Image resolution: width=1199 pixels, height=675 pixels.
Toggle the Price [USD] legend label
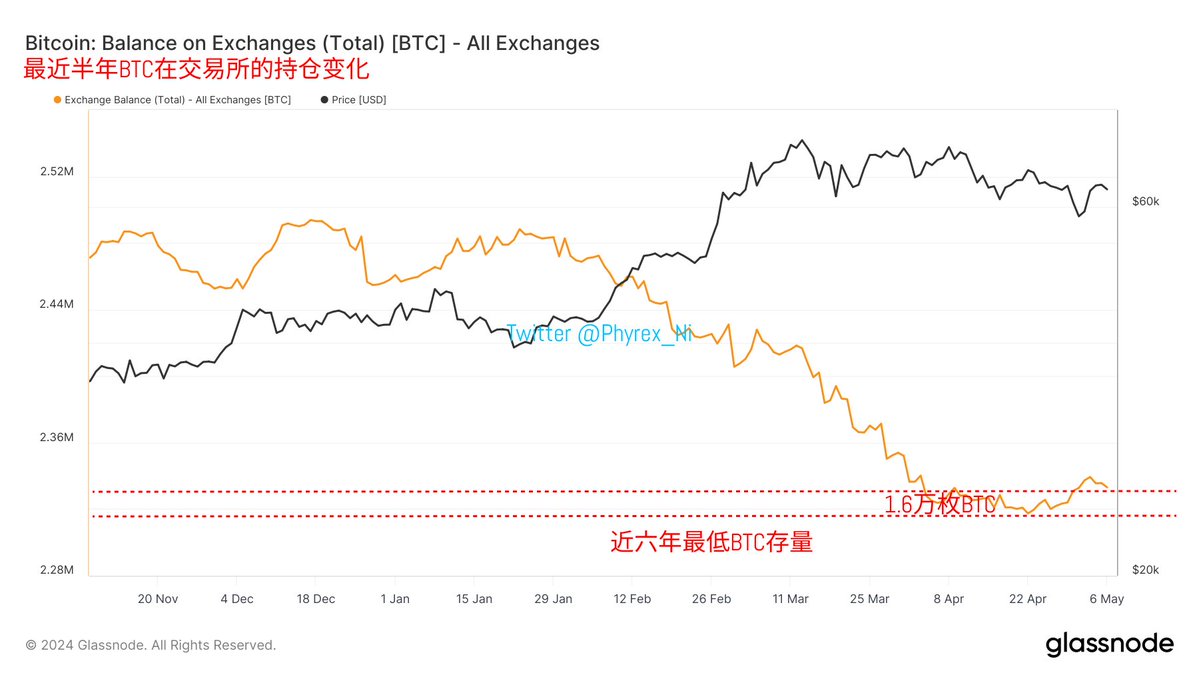click(359, 100)
